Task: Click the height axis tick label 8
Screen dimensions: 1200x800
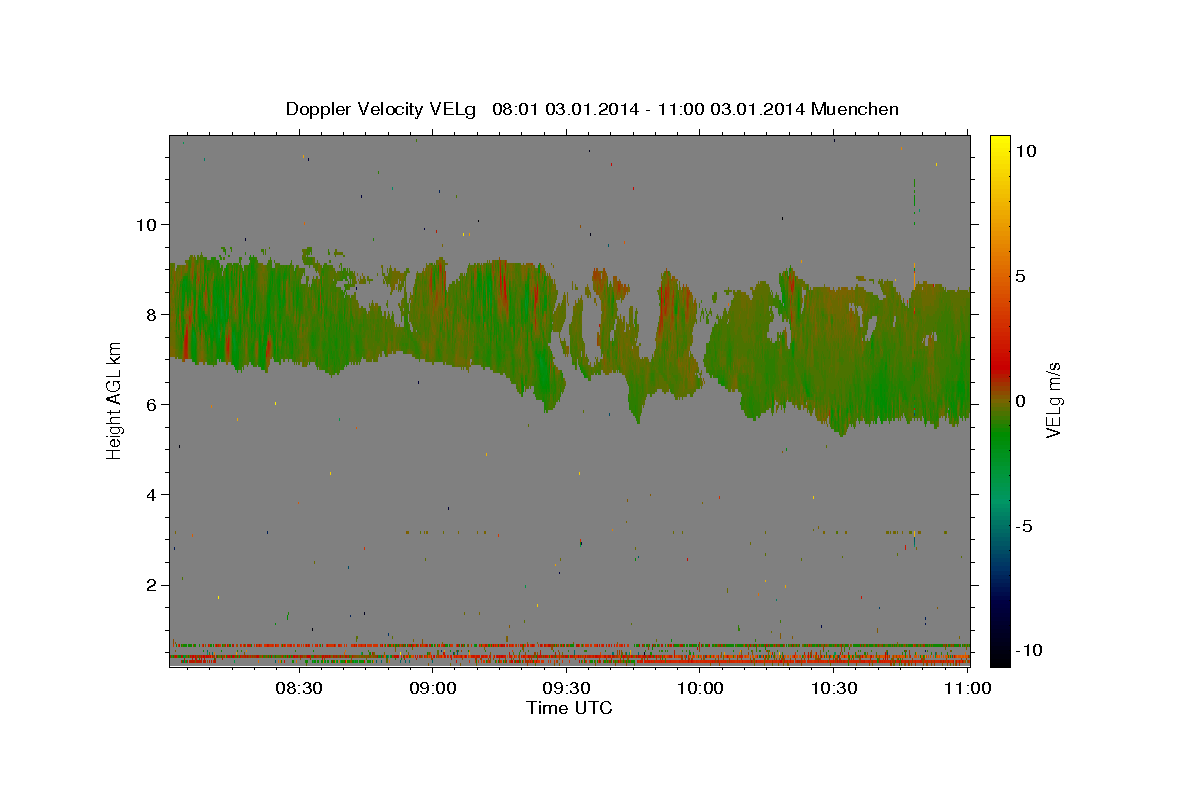Action: click(x=151, y=314)
